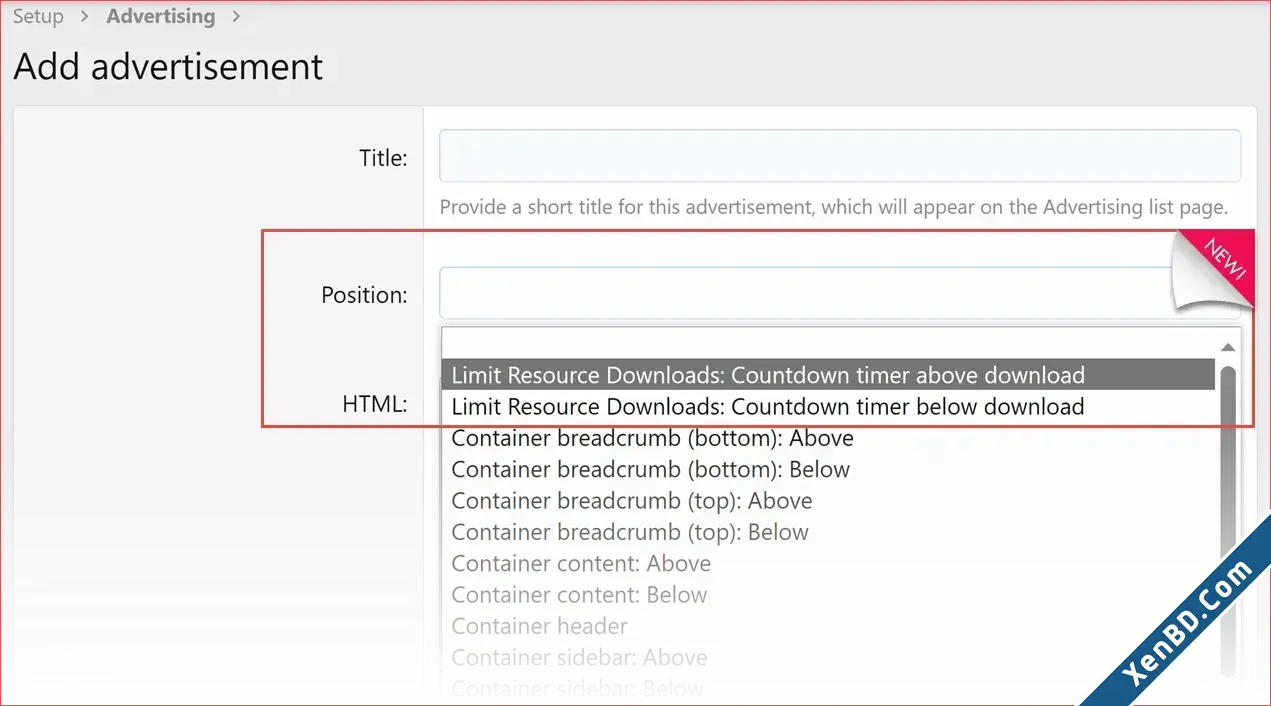
Task: Select Countdown timer below download option
Action: [x=828, y=407]
